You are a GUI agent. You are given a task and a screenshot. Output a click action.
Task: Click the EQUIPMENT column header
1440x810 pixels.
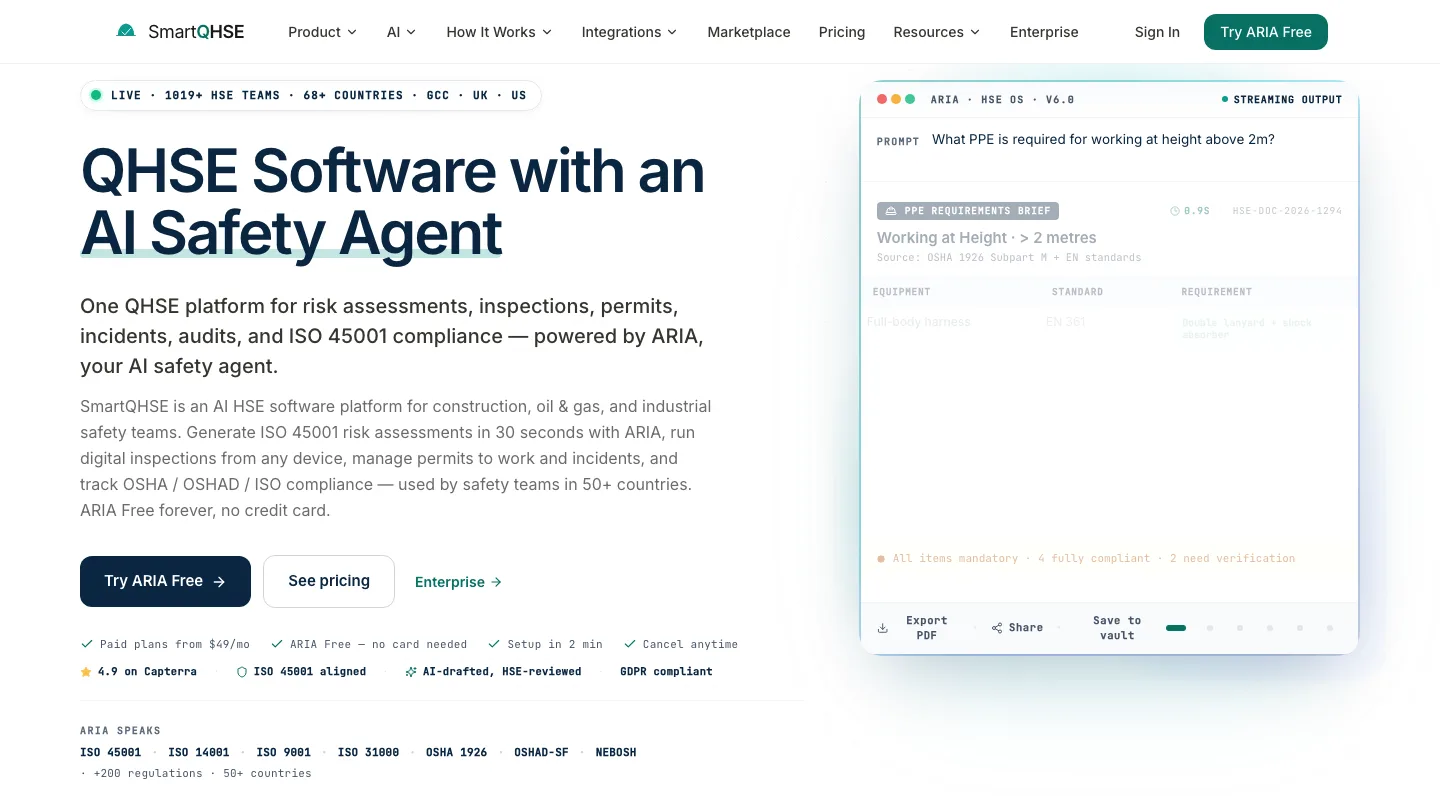901,292
